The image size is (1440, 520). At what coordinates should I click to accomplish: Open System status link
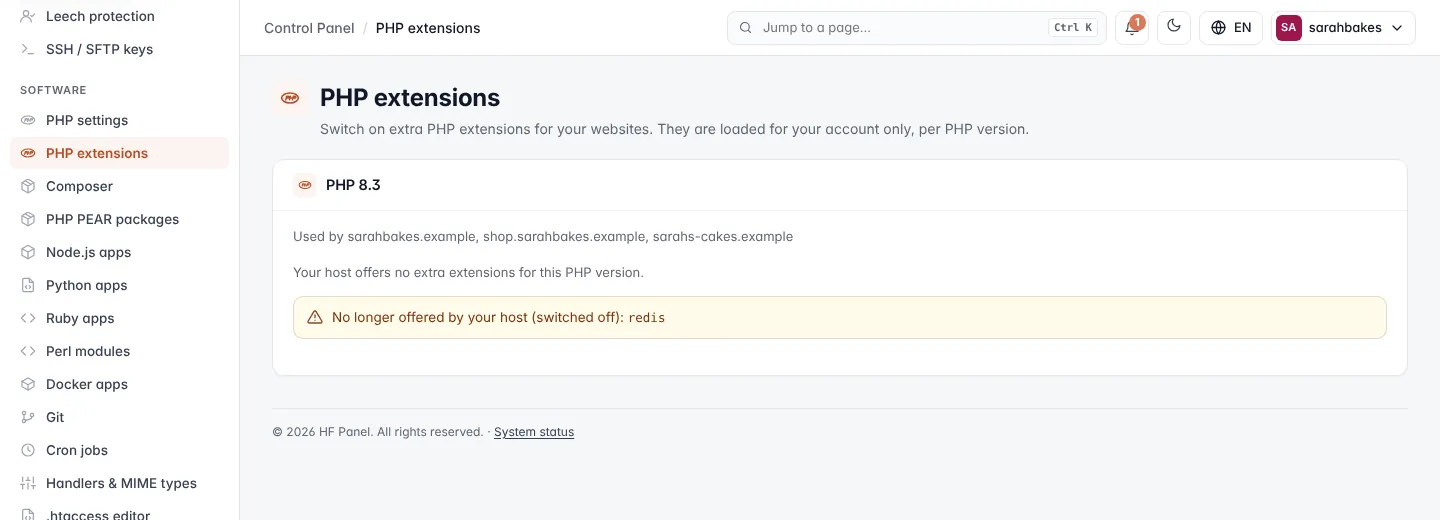(534, 432)
